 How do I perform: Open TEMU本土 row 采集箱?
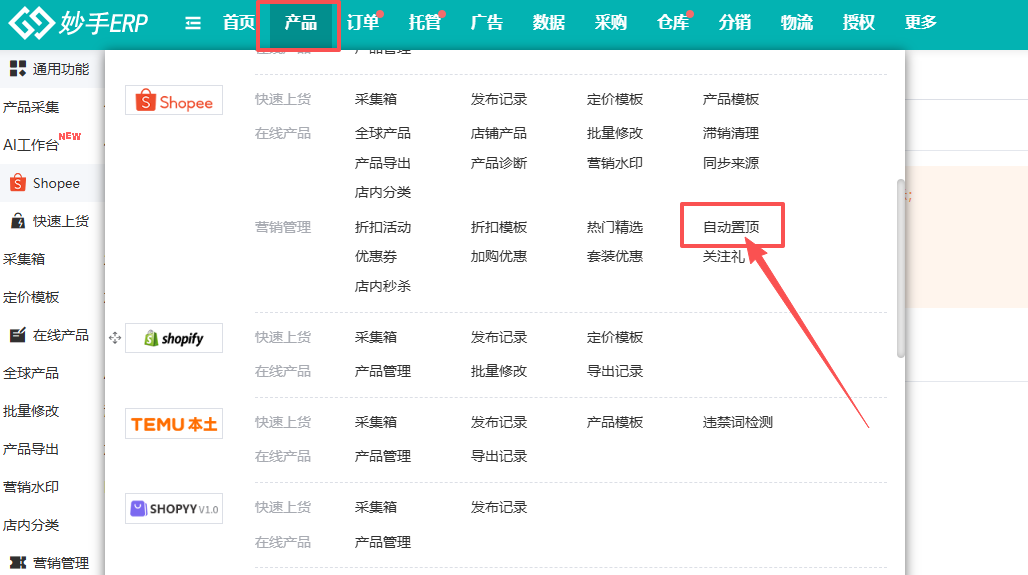pos(376,422)
